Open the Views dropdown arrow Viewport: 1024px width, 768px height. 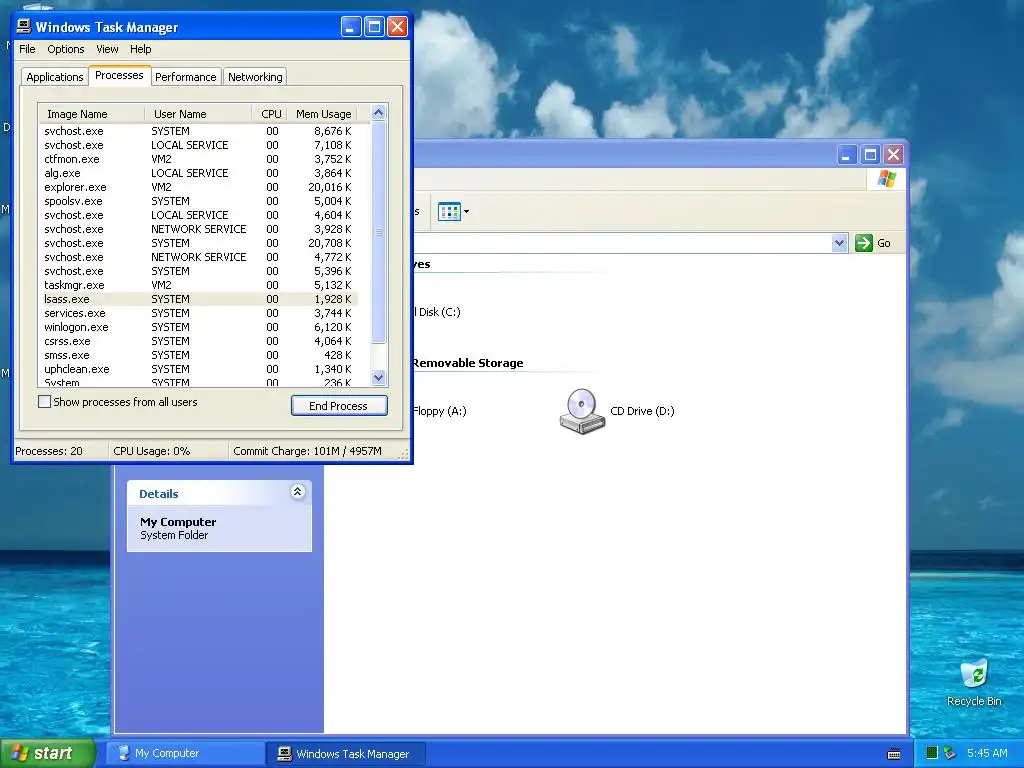coord(466,212)
